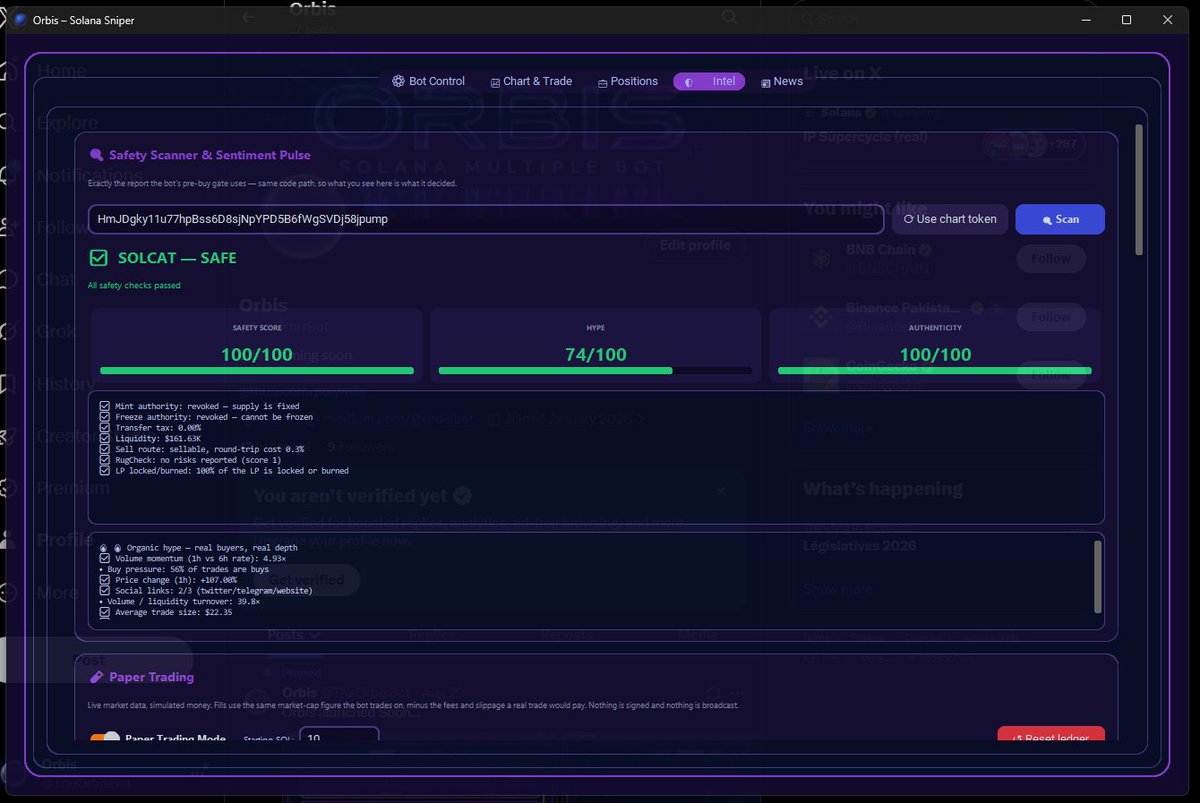The height and width of the screenshot is (803, 1200).
Task: Click the 'Safety Scanner & Sentiment Pulse' heading
Action: (x=210, y=155)
